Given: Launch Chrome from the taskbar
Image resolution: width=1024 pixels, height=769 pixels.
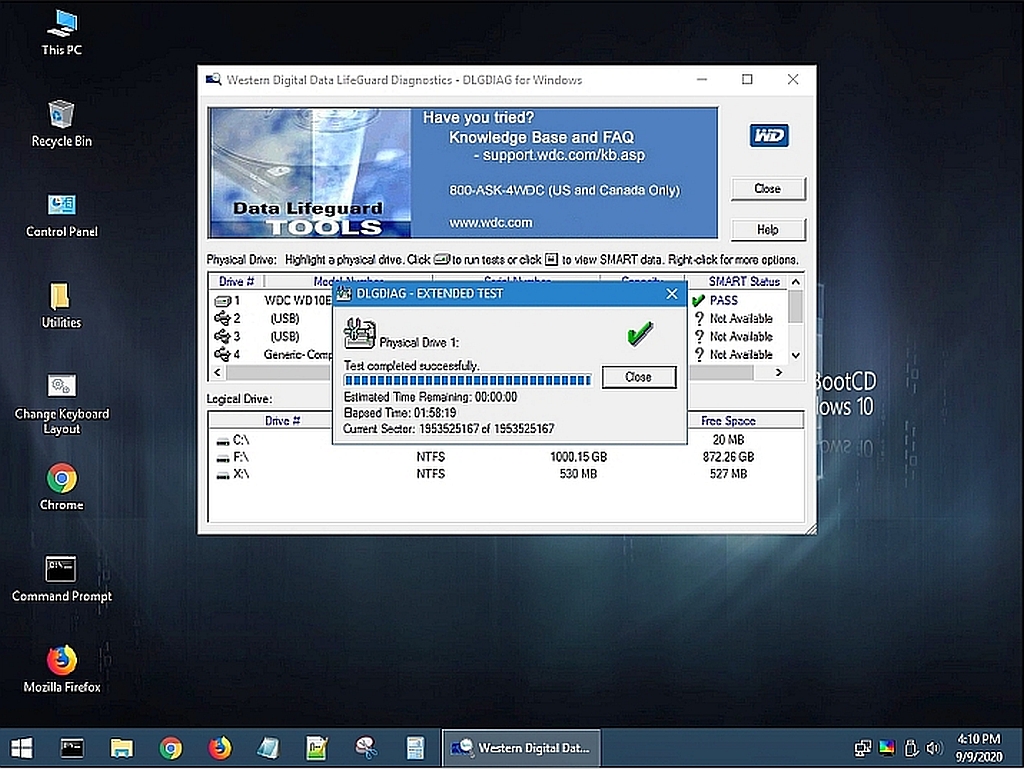Looking at the screenshot, I should click(170, 748).
